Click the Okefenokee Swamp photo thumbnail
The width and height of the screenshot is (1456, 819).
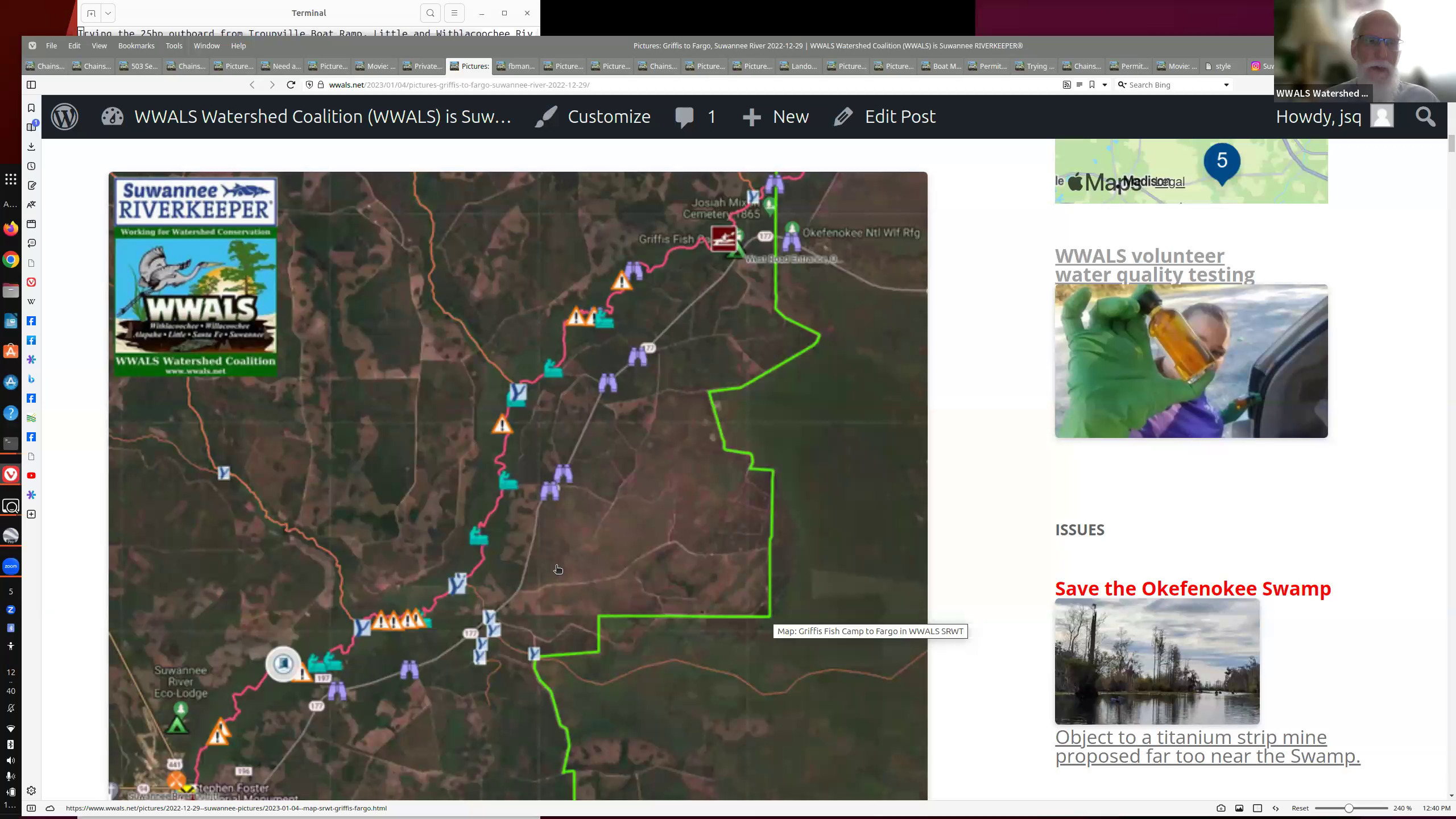[x=1157, y=661]
